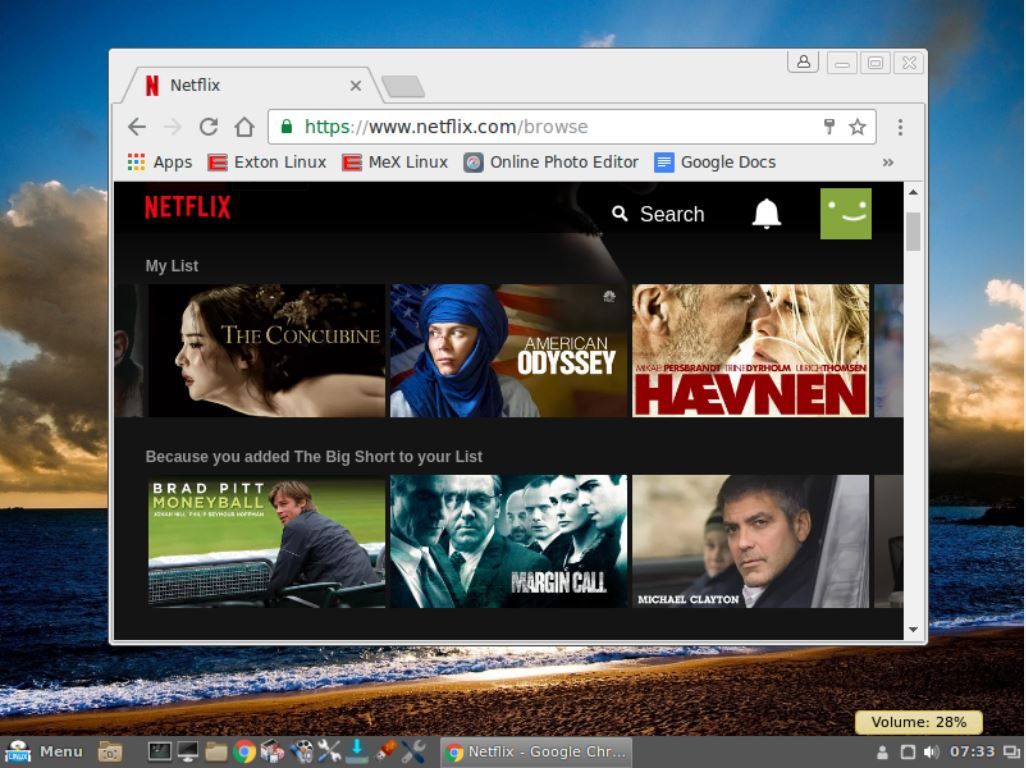Click the wrench settings icon in taskbar
Image resolution: width=1026 pixels, height=768 pixels.
pos(414,752)
